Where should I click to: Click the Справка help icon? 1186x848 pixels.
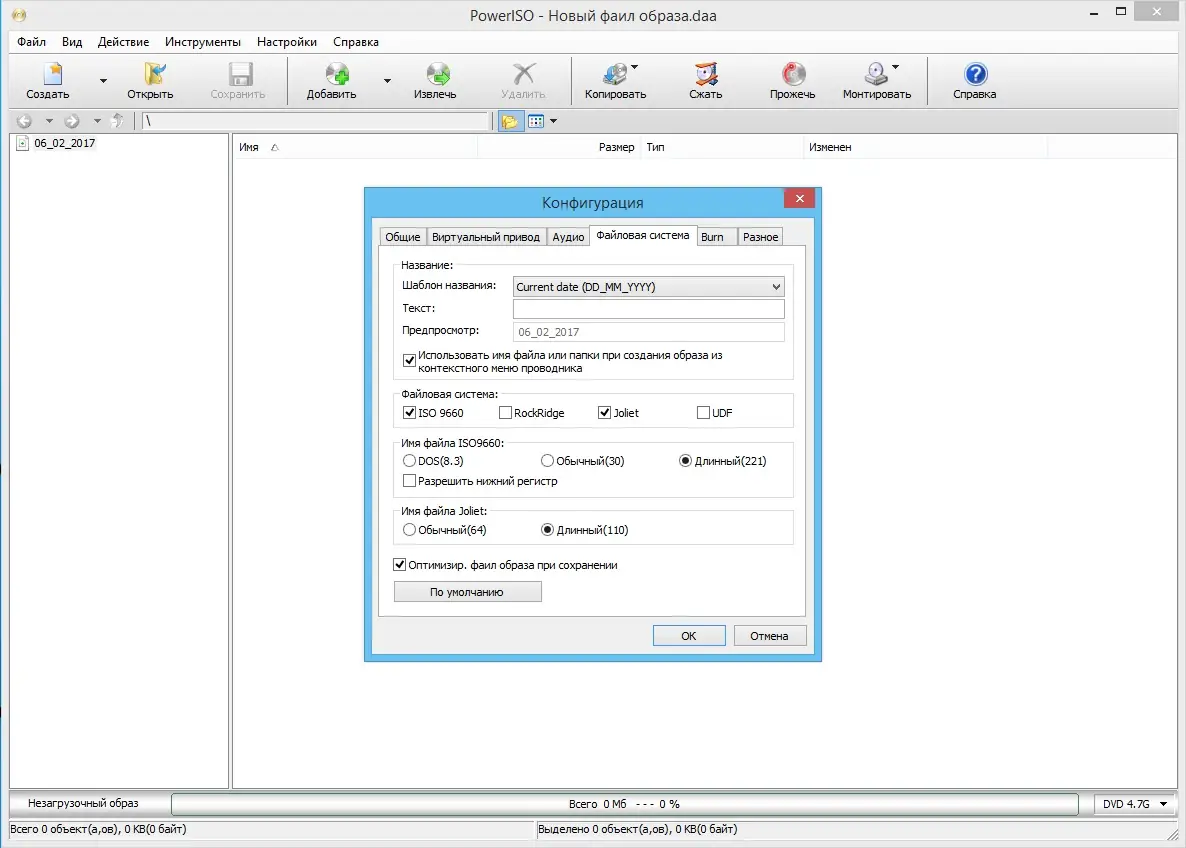pyautogui.click(x=971, y=80)
